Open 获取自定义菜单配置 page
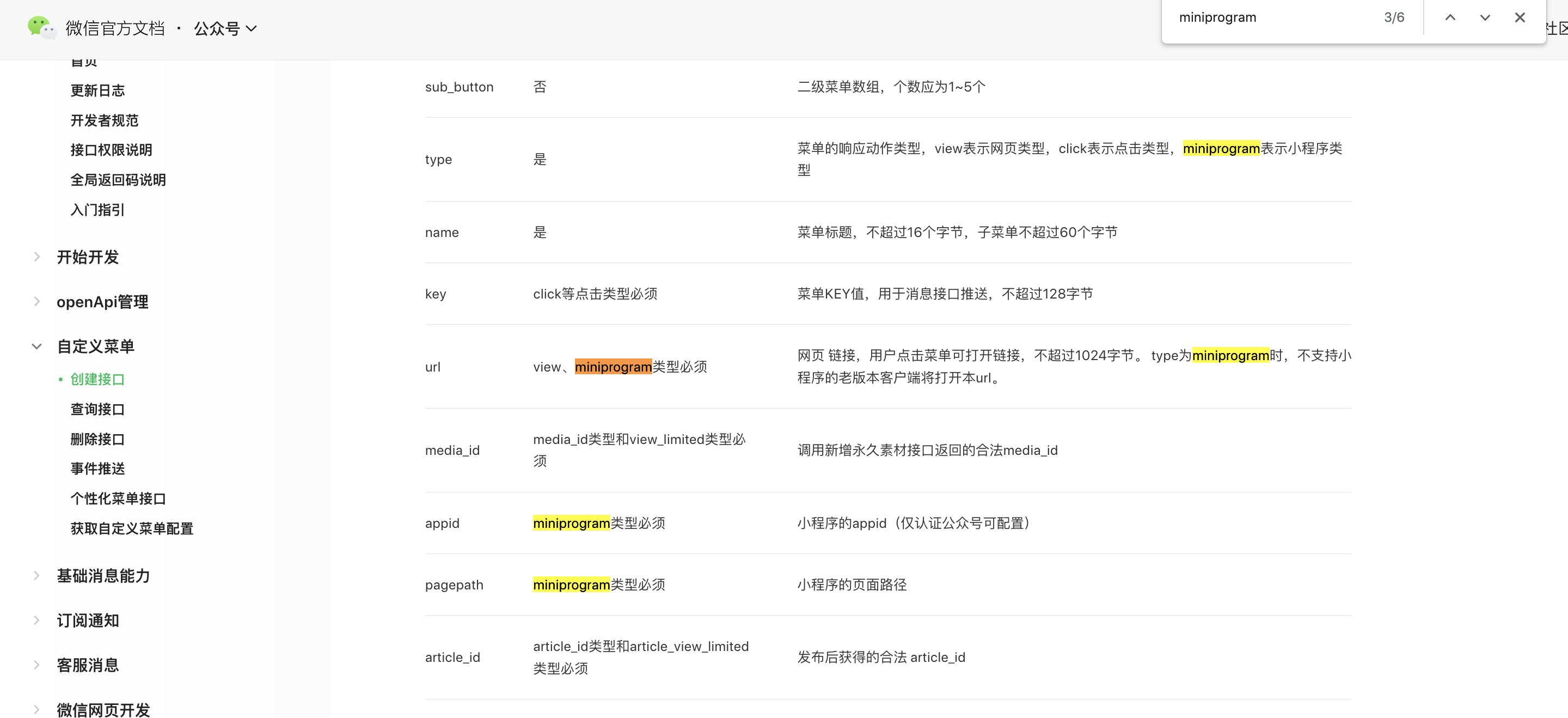The width and height of the screenshot is (1568, 718). pyautogui.click(x=131, y=528)
